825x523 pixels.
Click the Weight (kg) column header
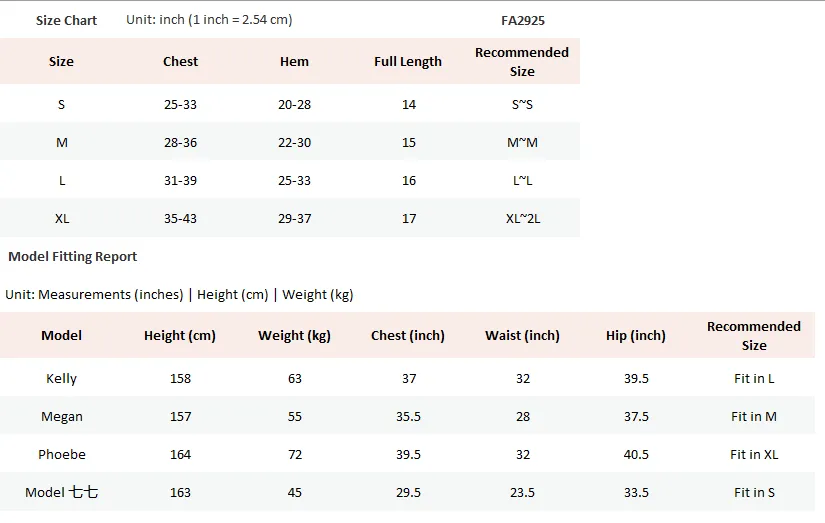pos(294,336)
